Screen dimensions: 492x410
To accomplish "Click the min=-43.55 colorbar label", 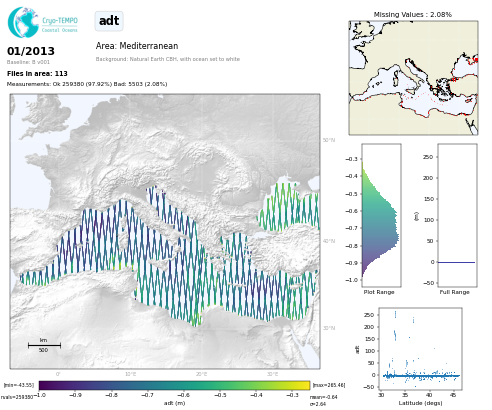I will point(19,385).
